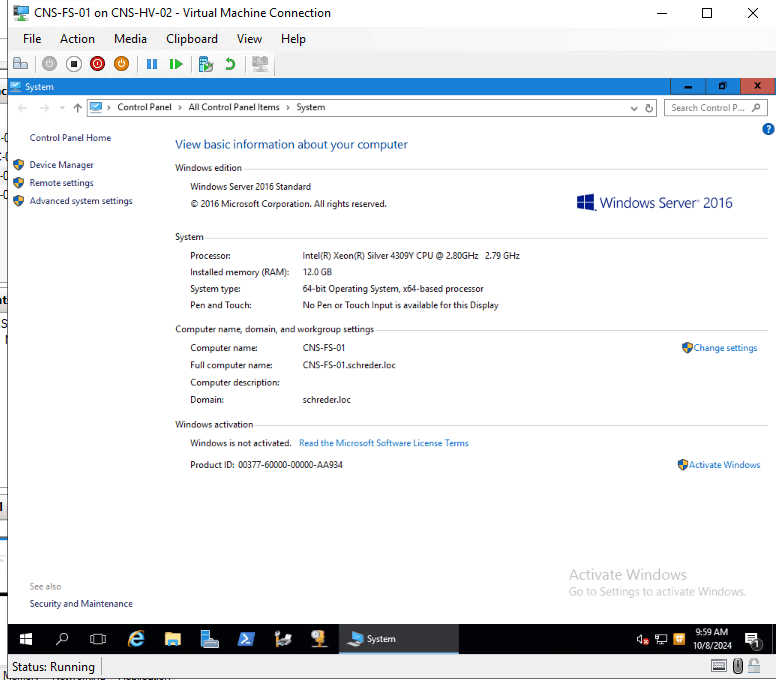This screenshot has height=680, width=776.
Task: Revert the VM with green arrow icon
Action: point(230,64)
